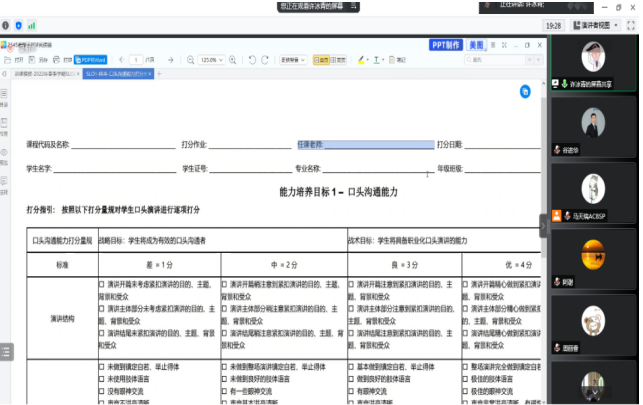Open the screen-watching banner menu at top

coord(353,6)
